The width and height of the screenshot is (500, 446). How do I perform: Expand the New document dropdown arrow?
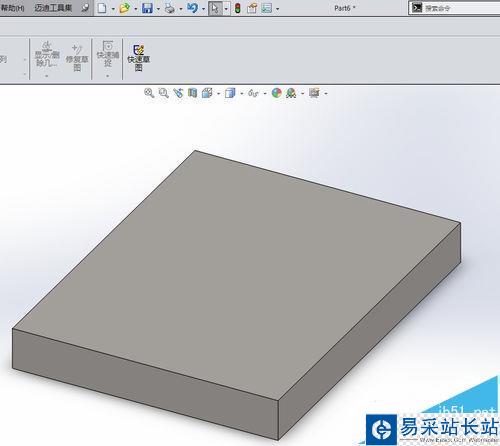tap(113, 9)
